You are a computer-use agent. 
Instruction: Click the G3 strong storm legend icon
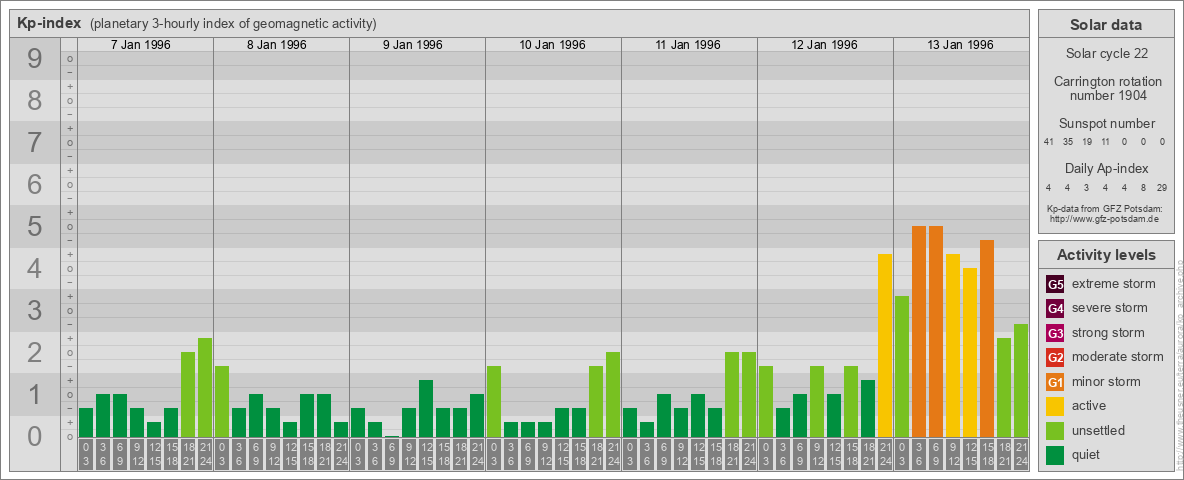[x=1055, y=333]
